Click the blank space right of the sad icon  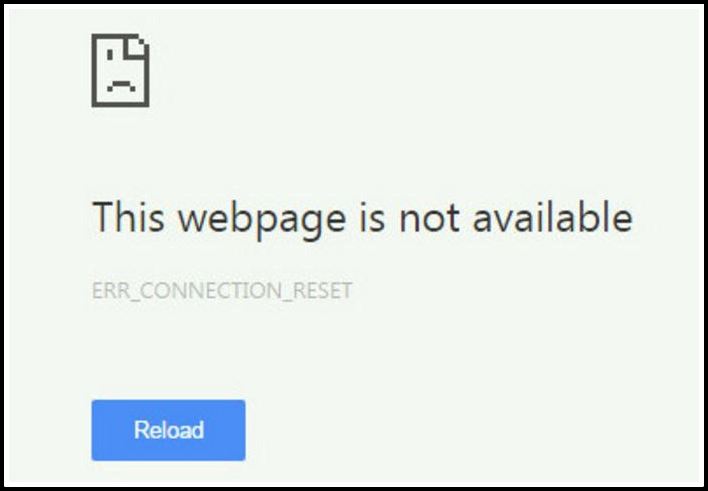(x=406, y=70)
